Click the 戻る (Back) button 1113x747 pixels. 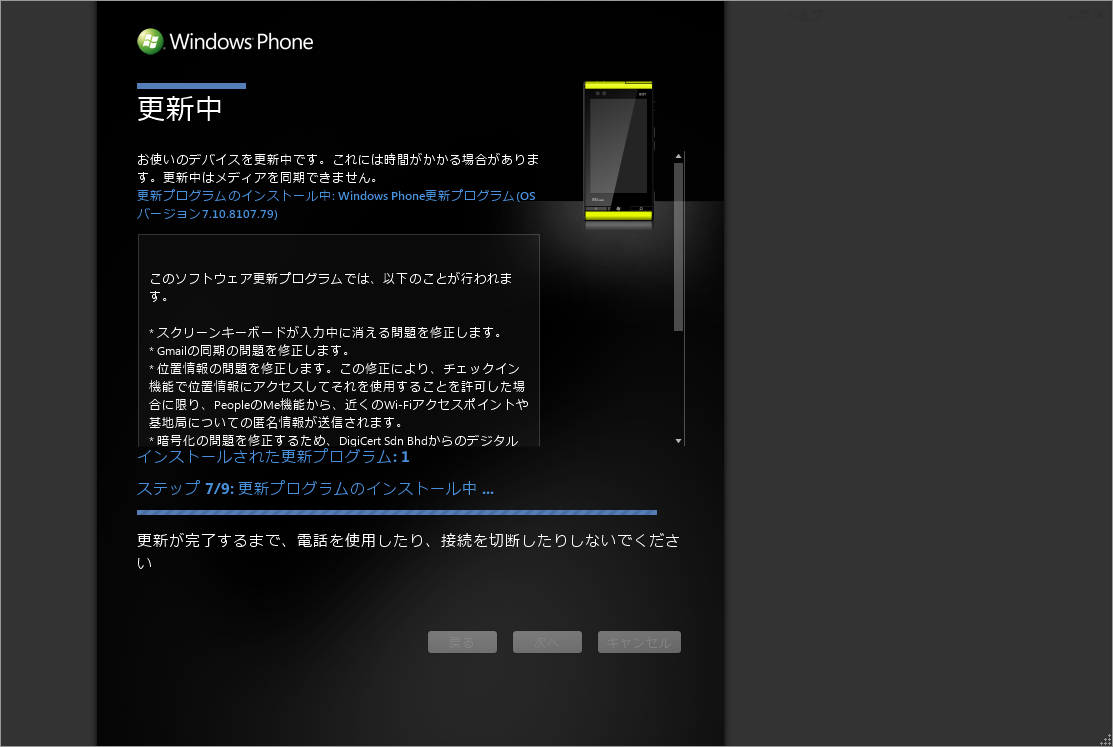tap(462, 642)
